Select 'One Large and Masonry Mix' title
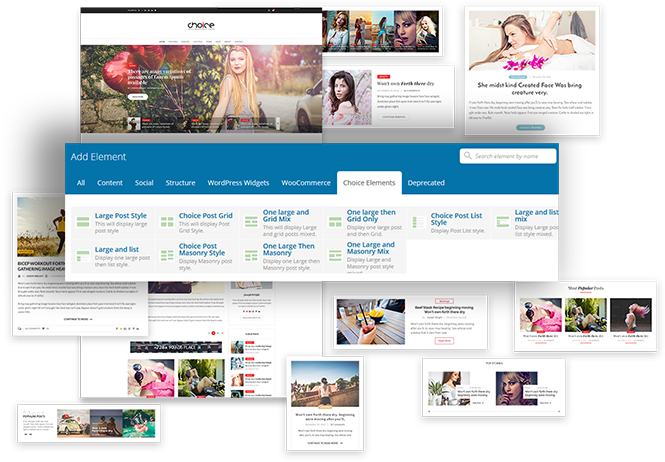 click(x=371, y=248)
